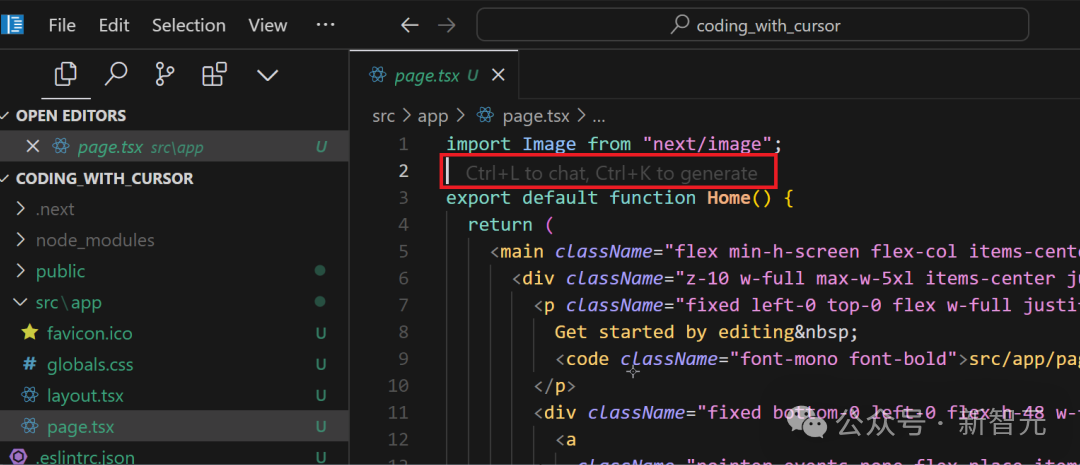Image resolution: width=1080 pixels, height=465 pixels.
Task: Open the Extensions view icon
Action: [x=214, y=74]
